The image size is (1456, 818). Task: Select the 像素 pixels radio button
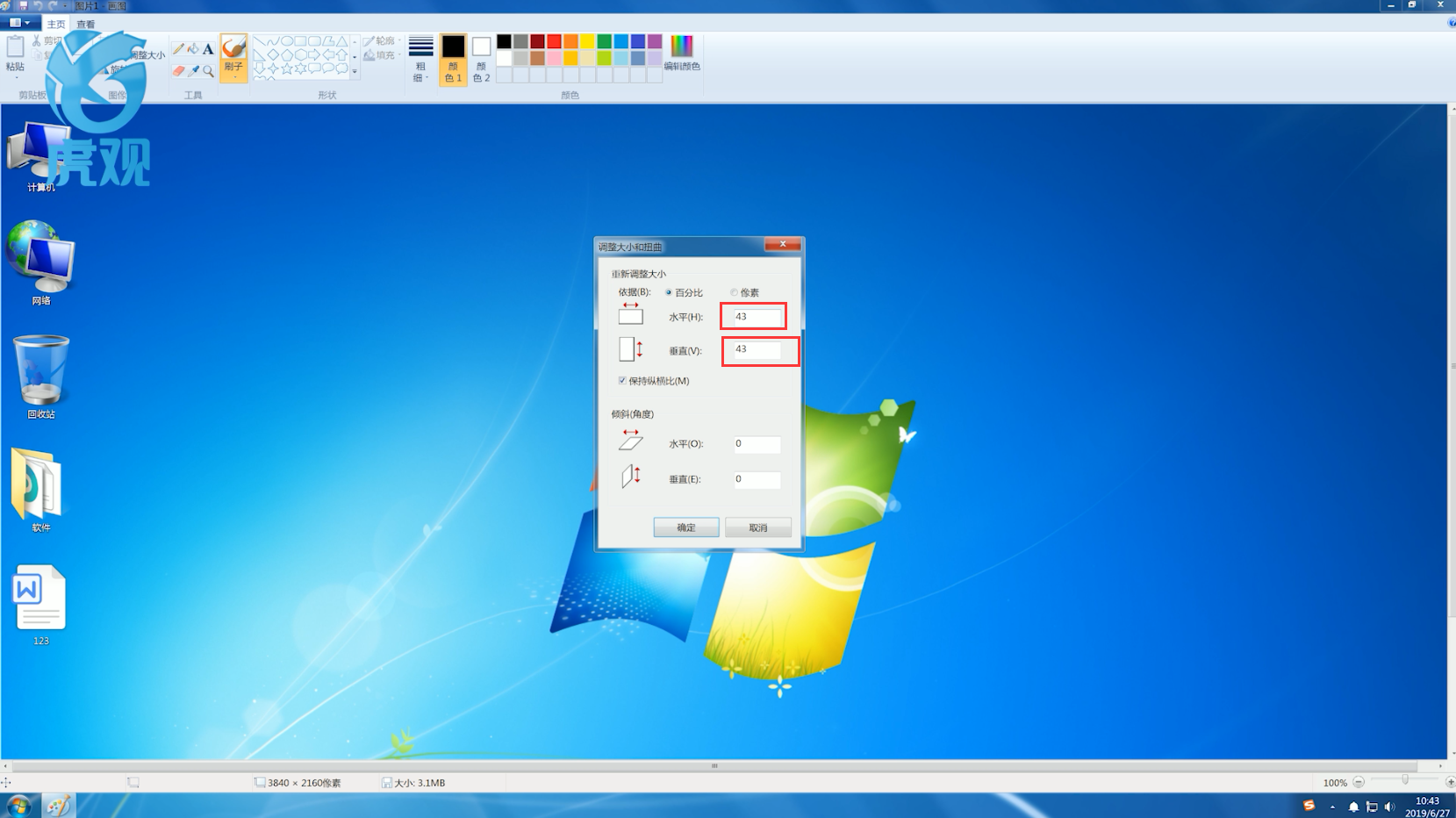(735, 292)
